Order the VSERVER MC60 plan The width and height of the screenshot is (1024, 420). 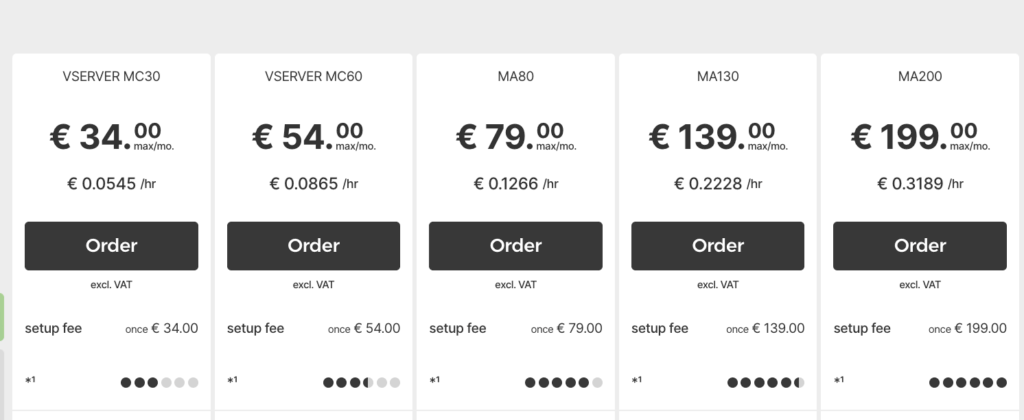(313, 246)
